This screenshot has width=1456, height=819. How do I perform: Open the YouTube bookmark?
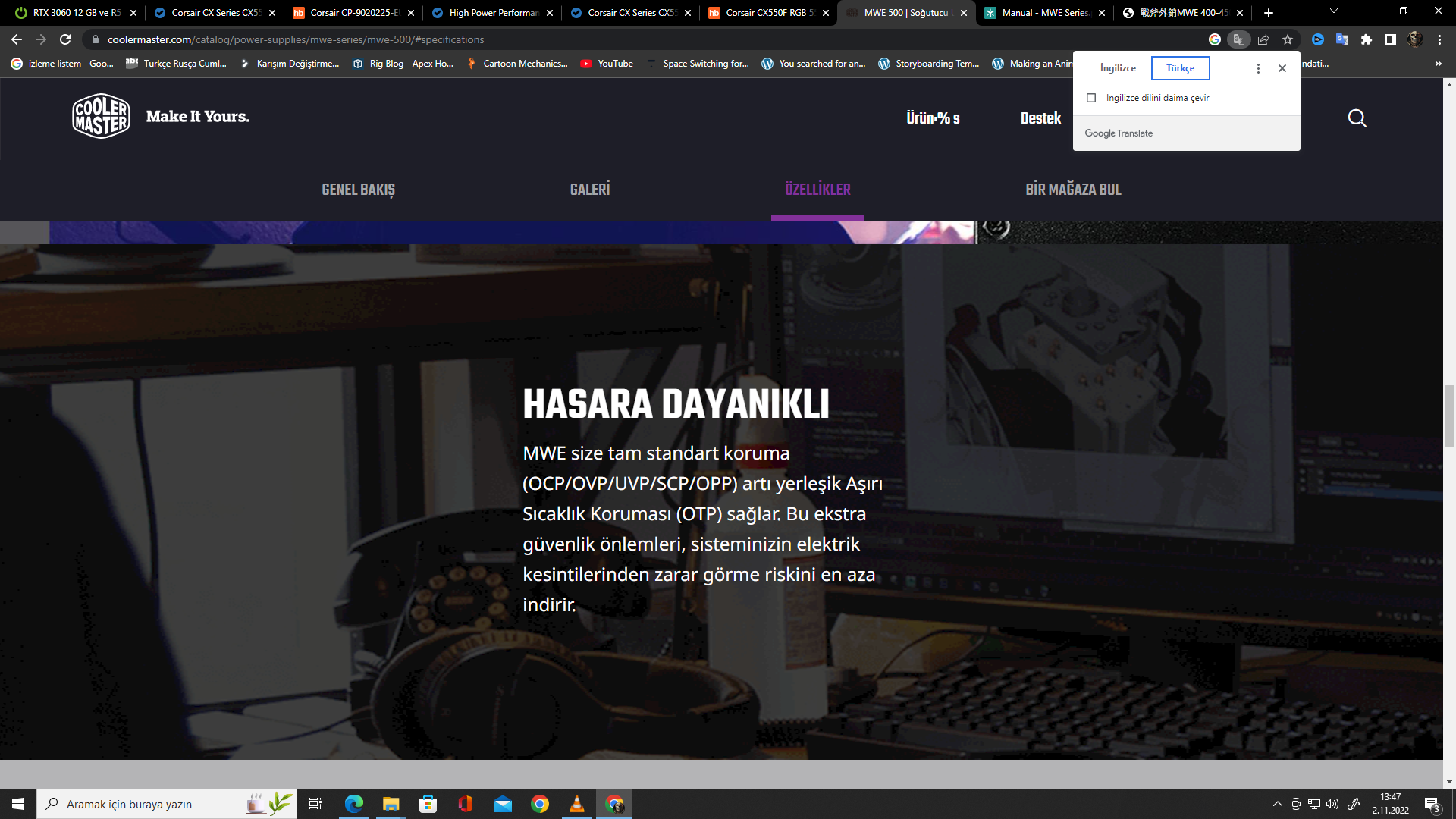(x=607, y=64)
